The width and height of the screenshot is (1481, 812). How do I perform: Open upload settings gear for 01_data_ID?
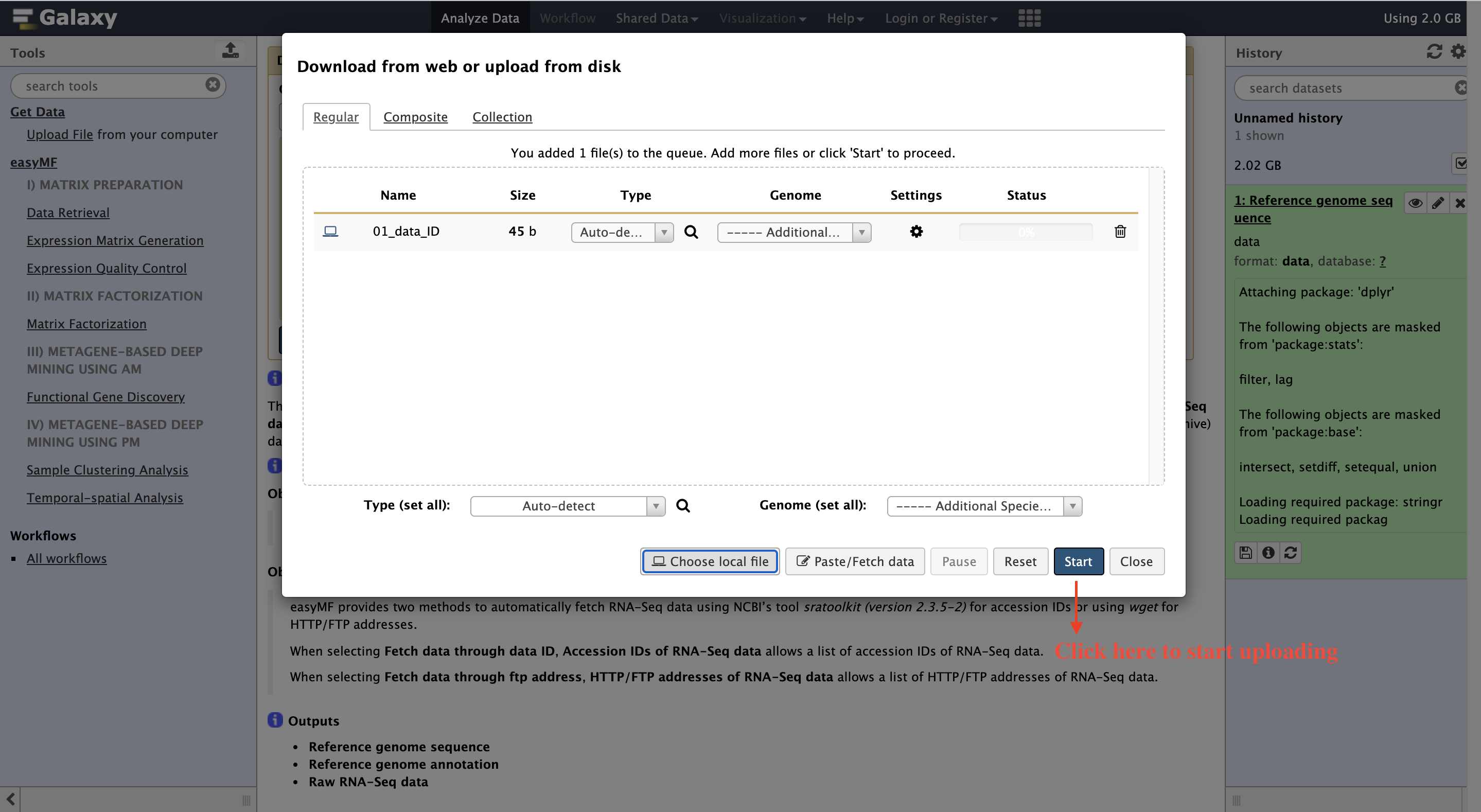point(916,232)
